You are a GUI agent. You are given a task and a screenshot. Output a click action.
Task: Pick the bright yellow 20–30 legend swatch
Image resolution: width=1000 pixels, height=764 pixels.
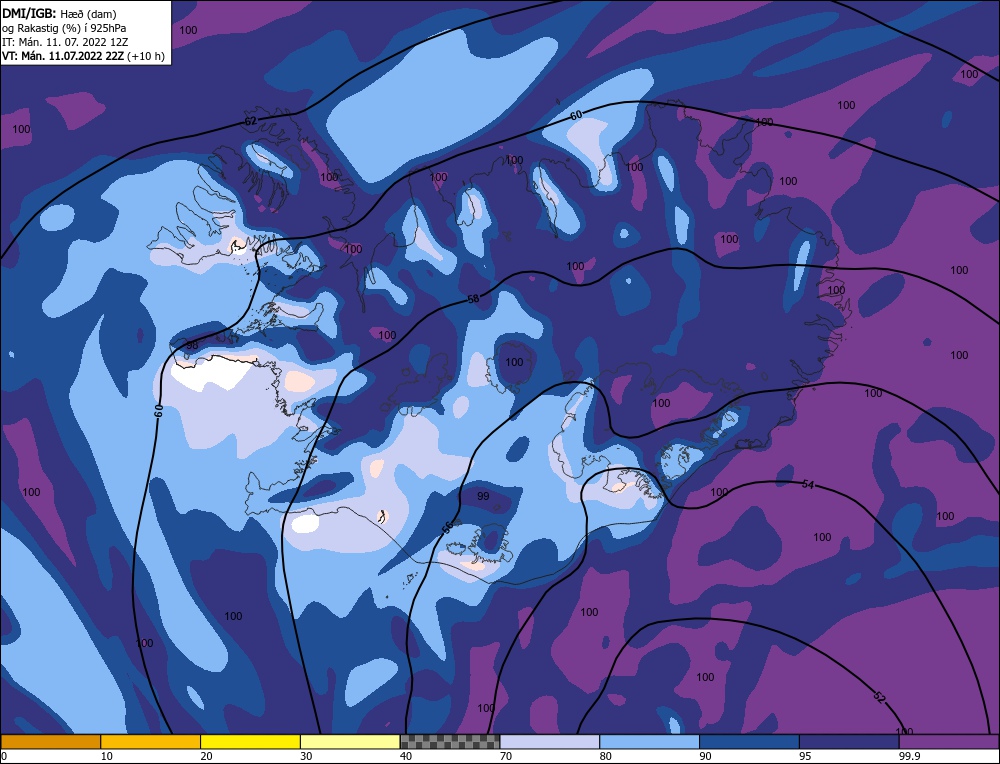[250, 741]
